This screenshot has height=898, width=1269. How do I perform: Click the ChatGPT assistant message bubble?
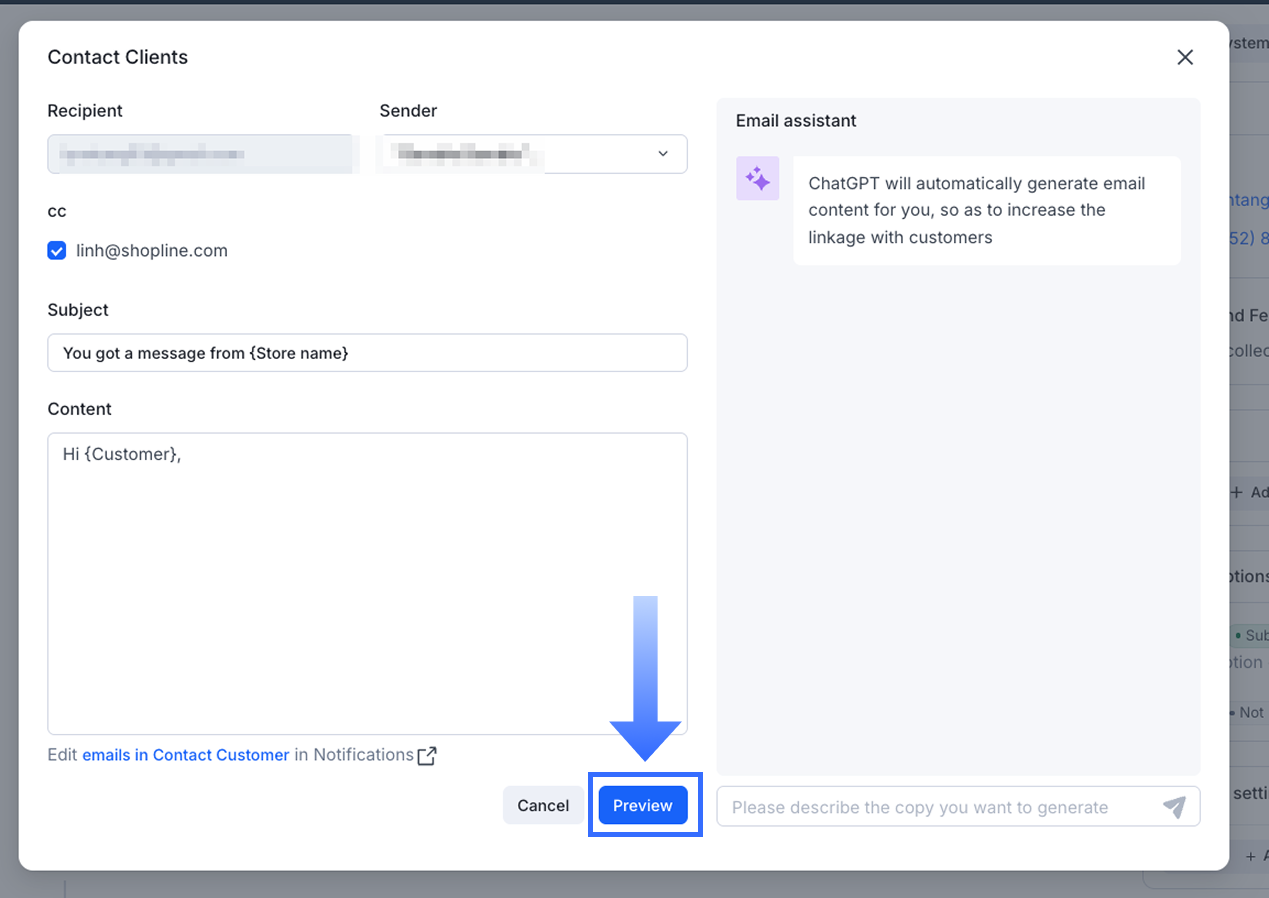(x=986, y=210)
